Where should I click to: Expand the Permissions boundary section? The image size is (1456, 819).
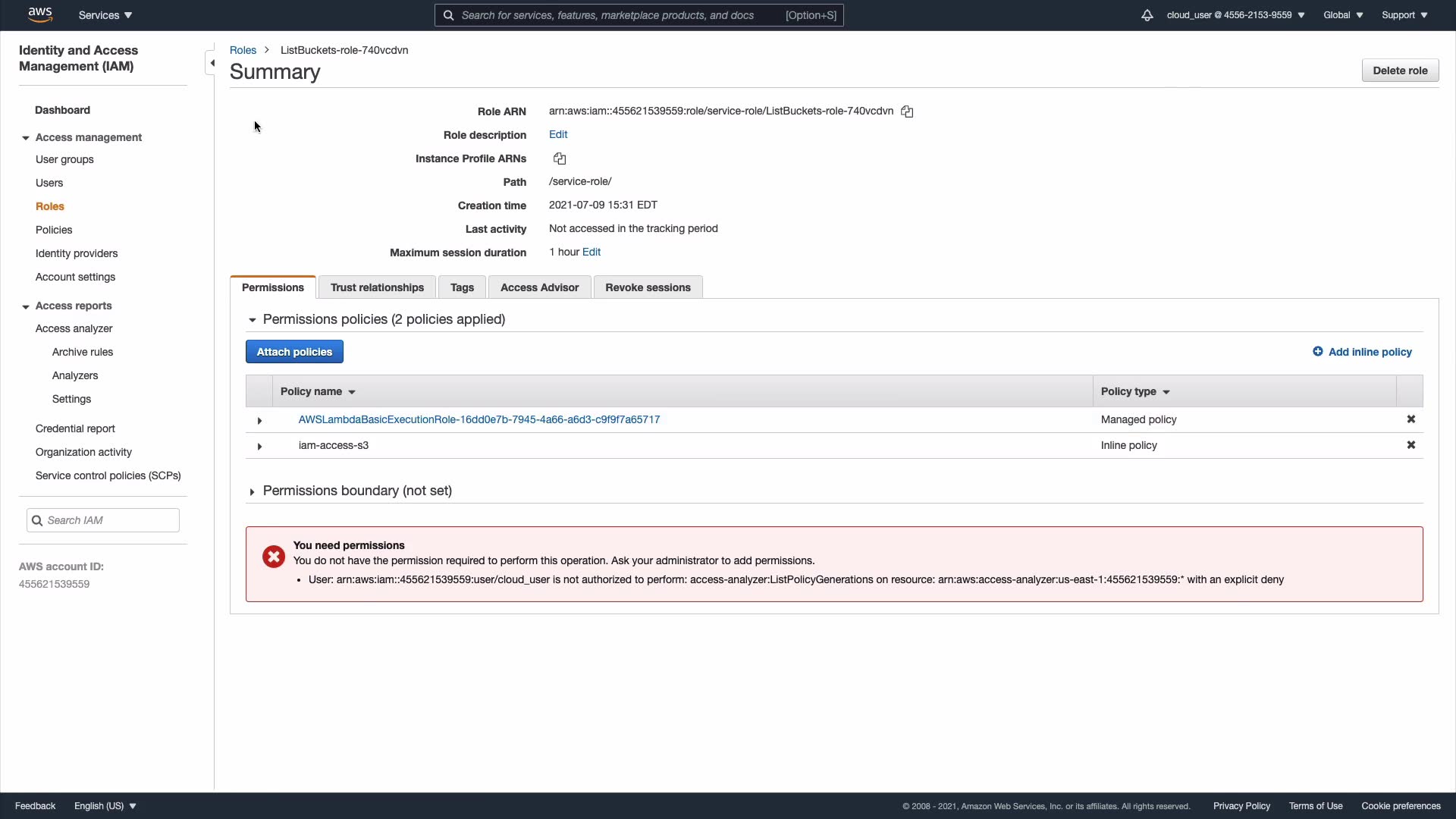point(252,492)
